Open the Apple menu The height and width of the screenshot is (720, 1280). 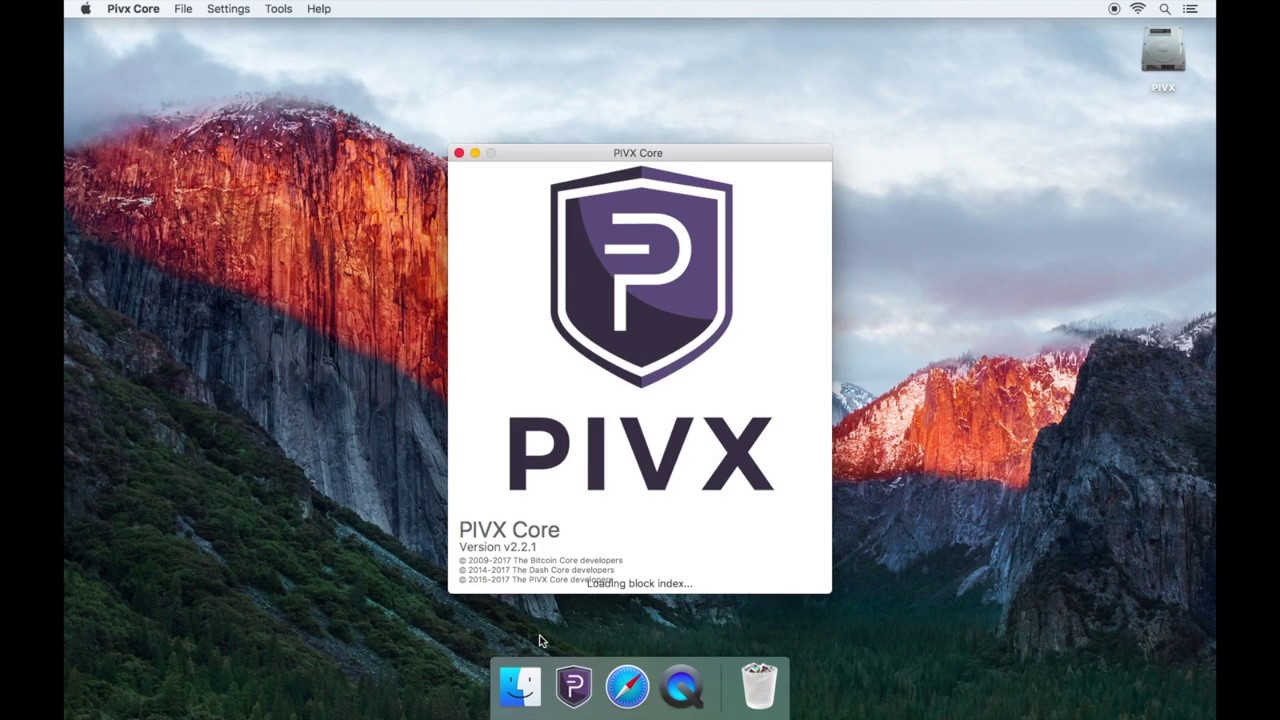tap(86, 9)
